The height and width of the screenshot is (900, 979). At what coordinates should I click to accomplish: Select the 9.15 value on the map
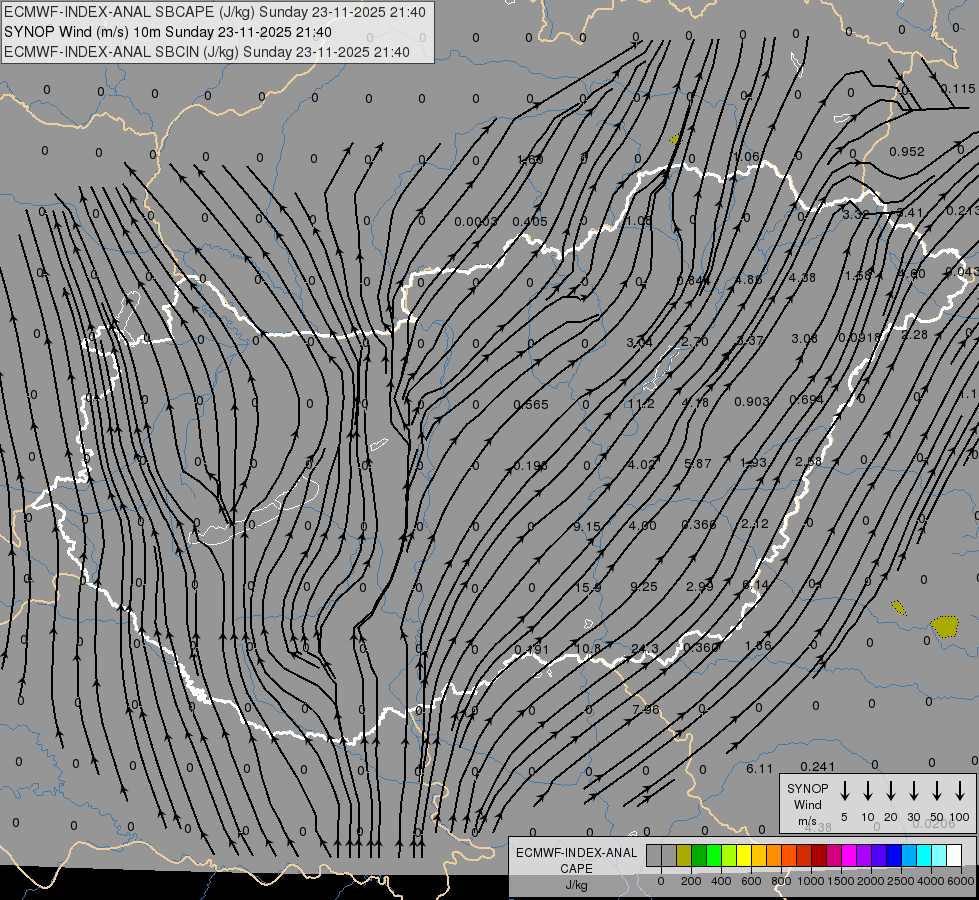[x=587, y=527]
